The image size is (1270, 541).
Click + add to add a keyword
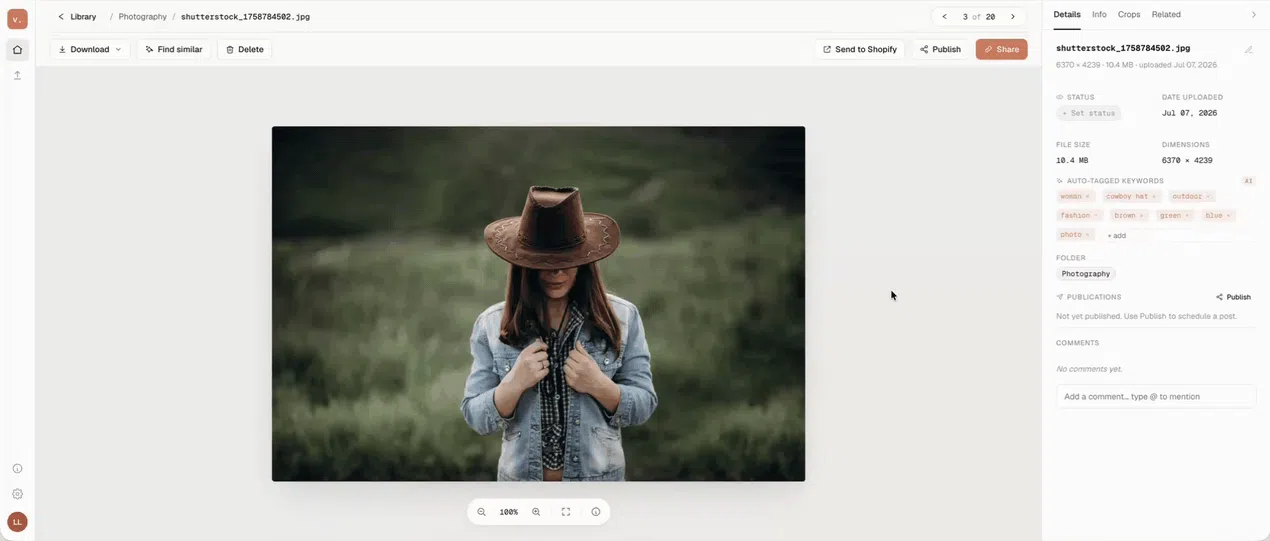point(1116,236)
